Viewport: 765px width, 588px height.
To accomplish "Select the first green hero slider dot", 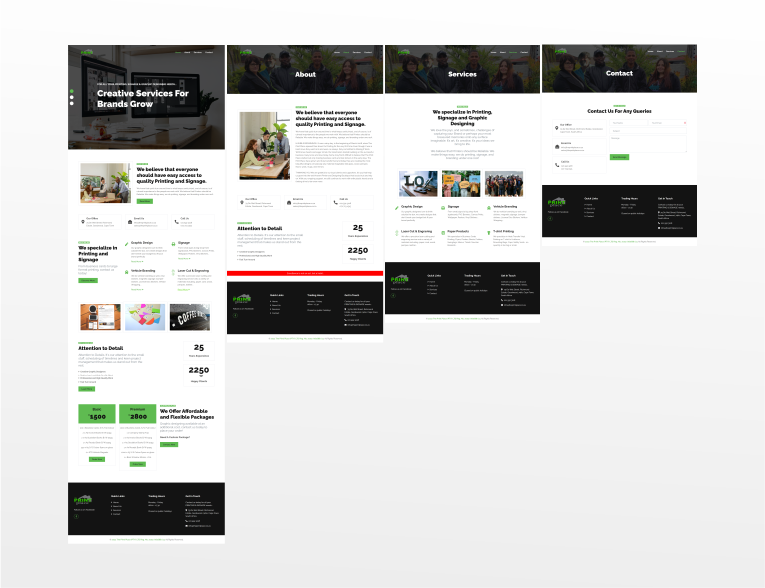I will [x=71, y=93].
